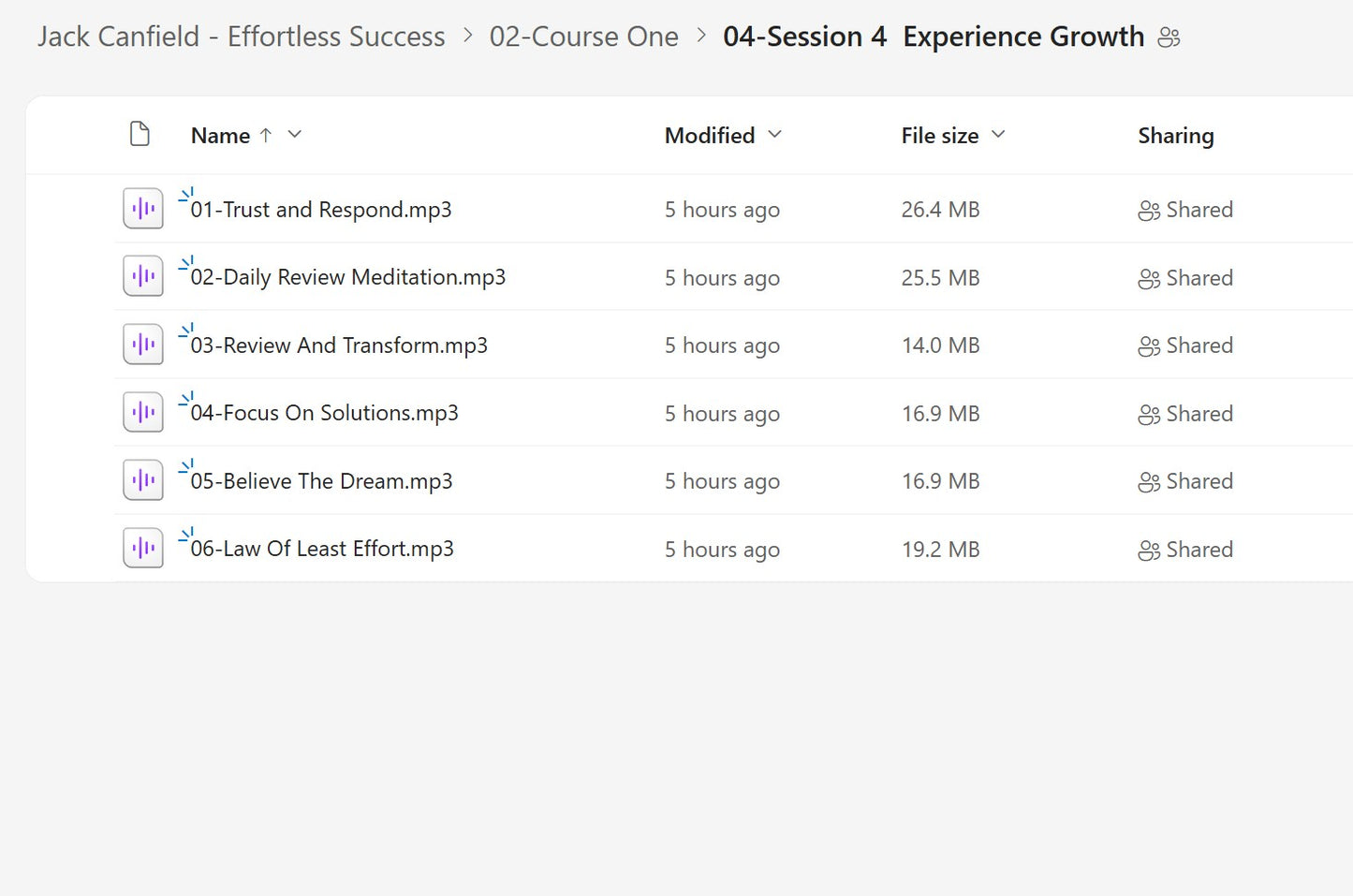Viewport: 1353px width, 896px height.
Task: Click the sharing icon beside the folder title
Action: [1169, 37]
